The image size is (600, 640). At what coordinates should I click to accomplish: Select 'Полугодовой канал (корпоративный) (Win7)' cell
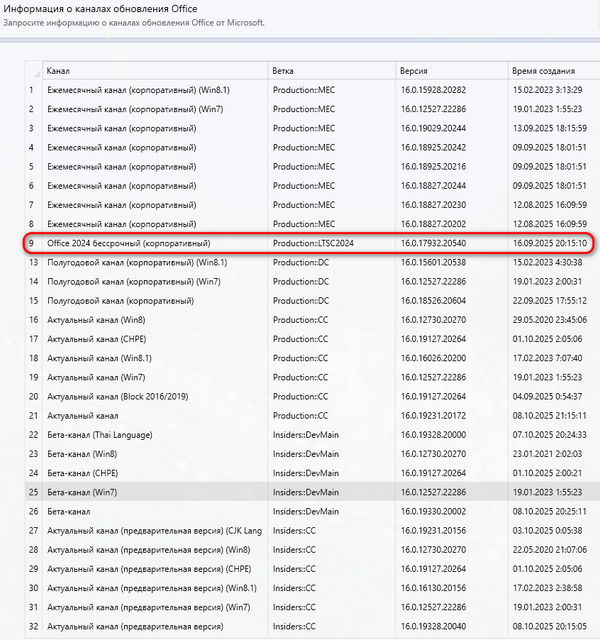coord(155,282)
